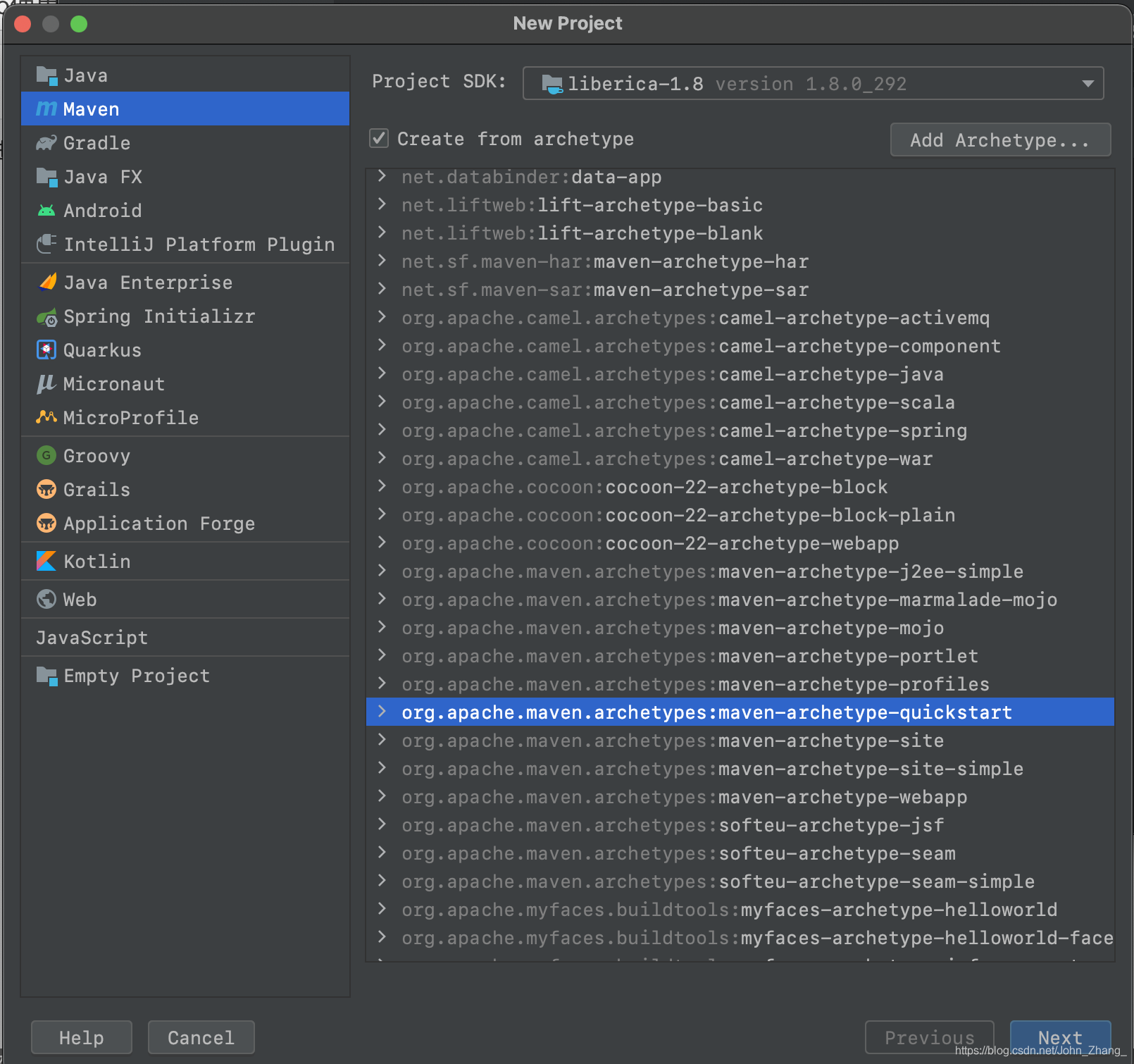
Task: Click the Maven 'm' icon
Action: 46,109
